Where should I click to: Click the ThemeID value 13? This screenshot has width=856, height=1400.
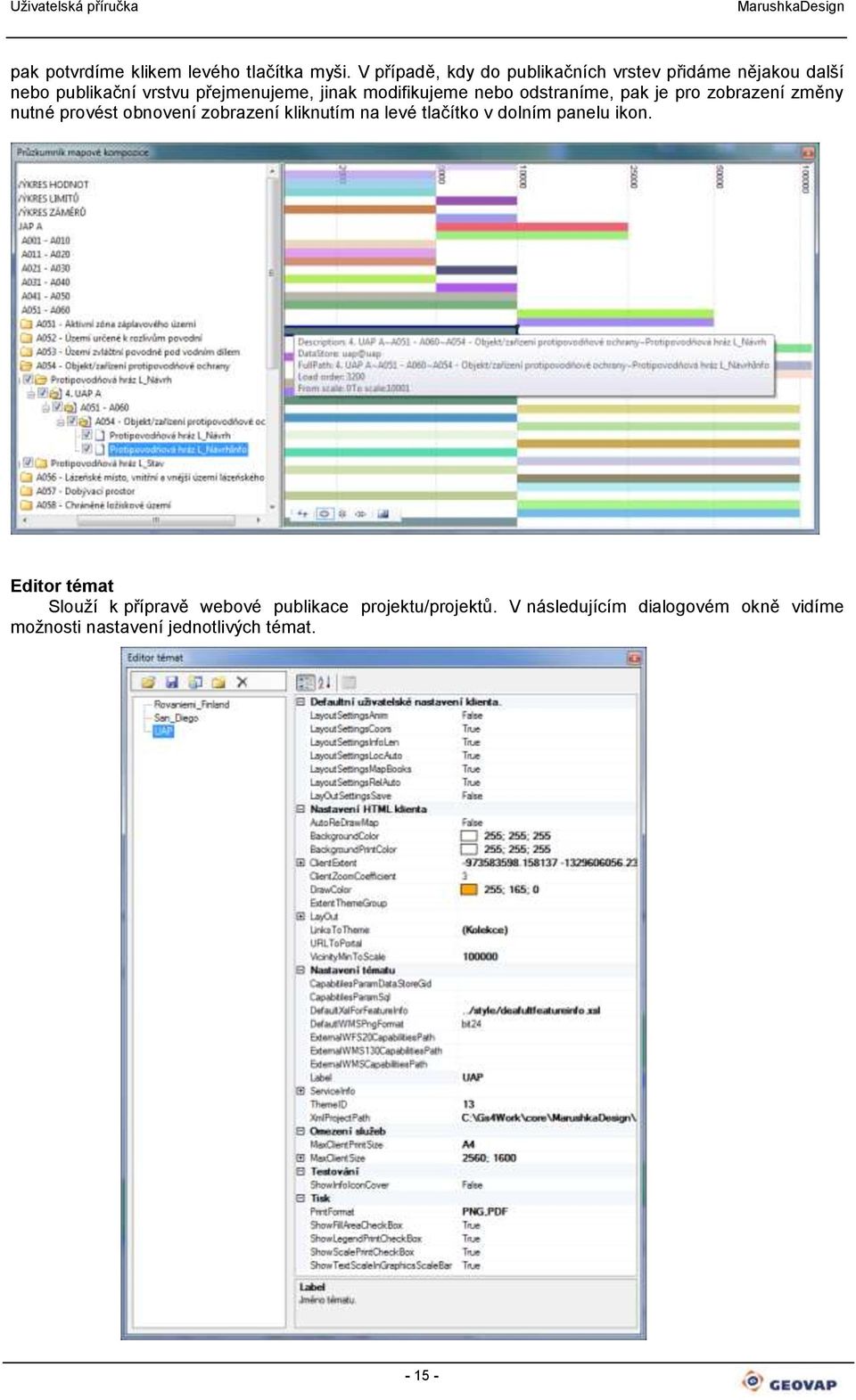pyautogui.click(x=468, y=1104)
